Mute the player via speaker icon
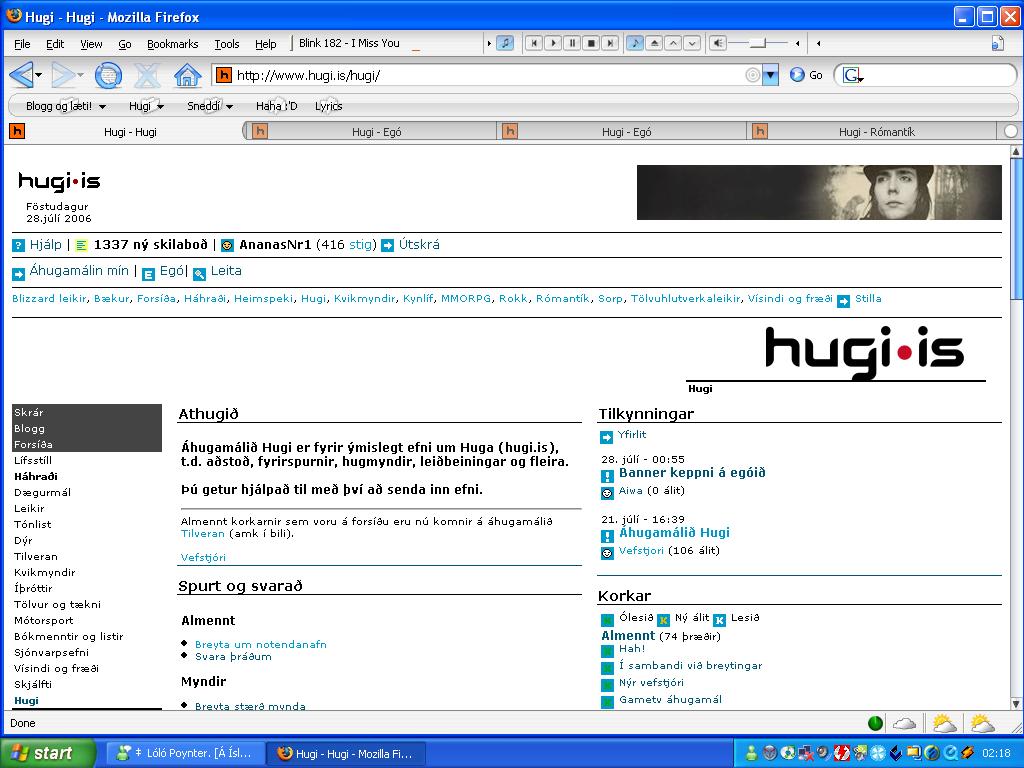The height and width of the screenshot is (768, 1024). pyautogui.click(x=718, y=43)
